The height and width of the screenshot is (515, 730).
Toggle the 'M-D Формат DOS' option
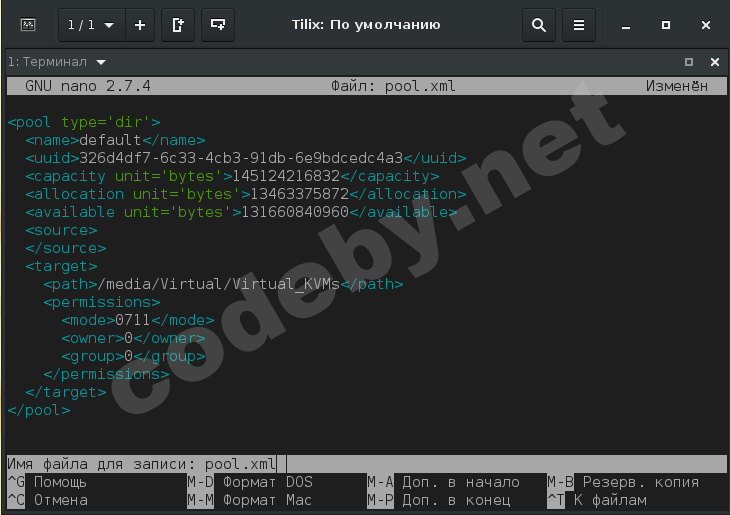click(x=250, y=482)
